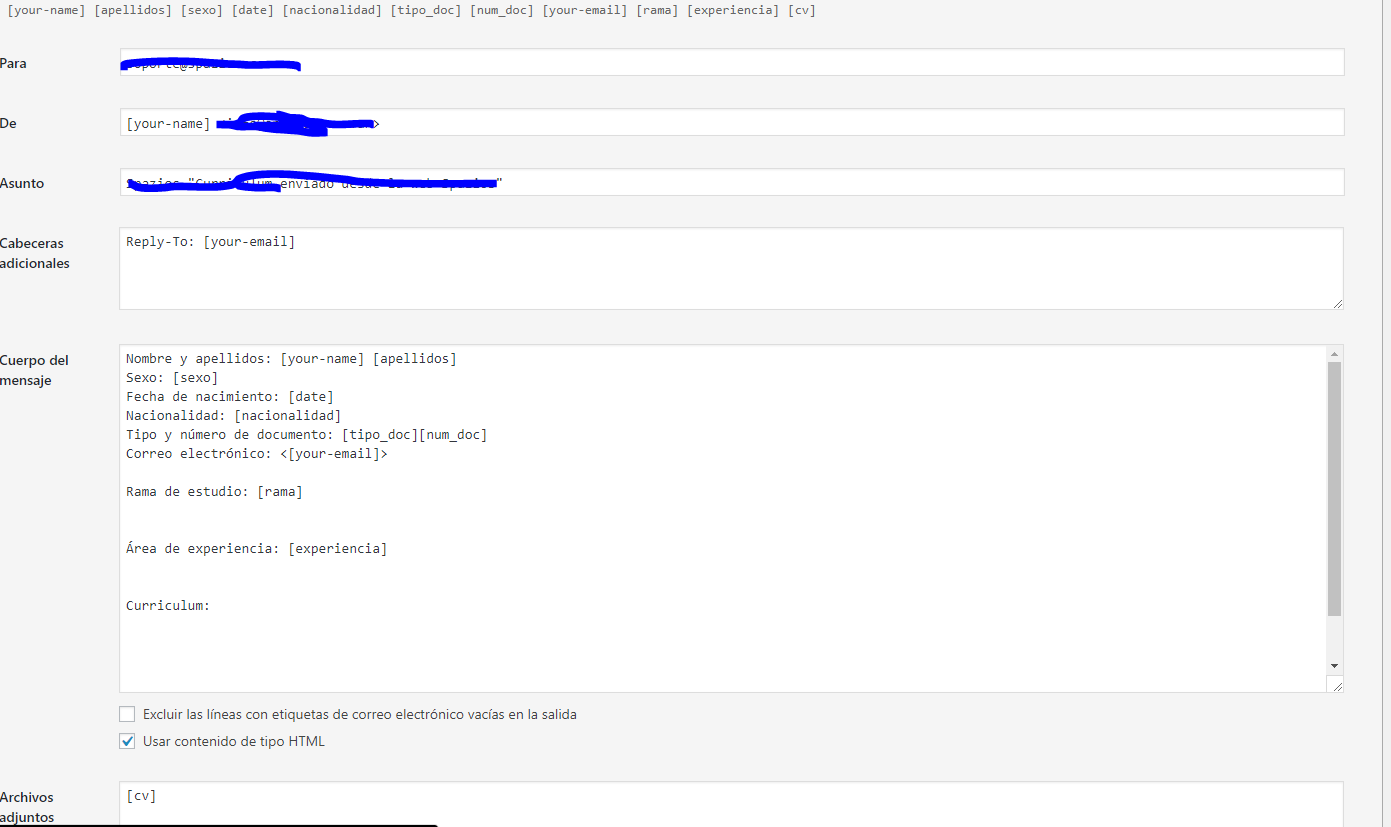Click the [cv] tag in the top tag list
Image resolution: width=1391 pixels, height=827 pixels.
pos(802,10)
